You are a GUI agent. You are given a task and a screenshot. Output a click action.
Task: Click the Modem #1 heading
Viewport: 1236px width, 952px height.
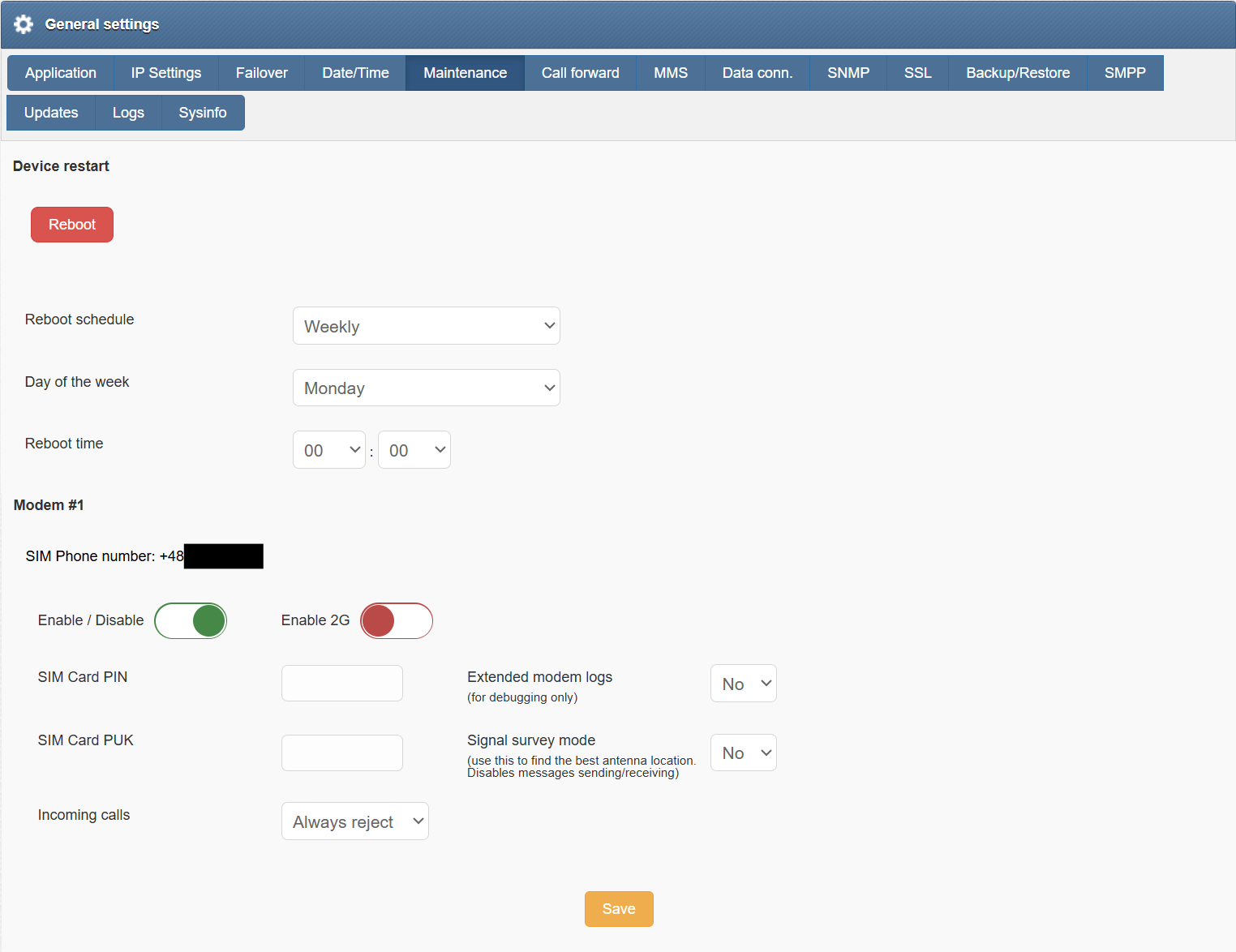pyautogui.click(x=49, y=505)
